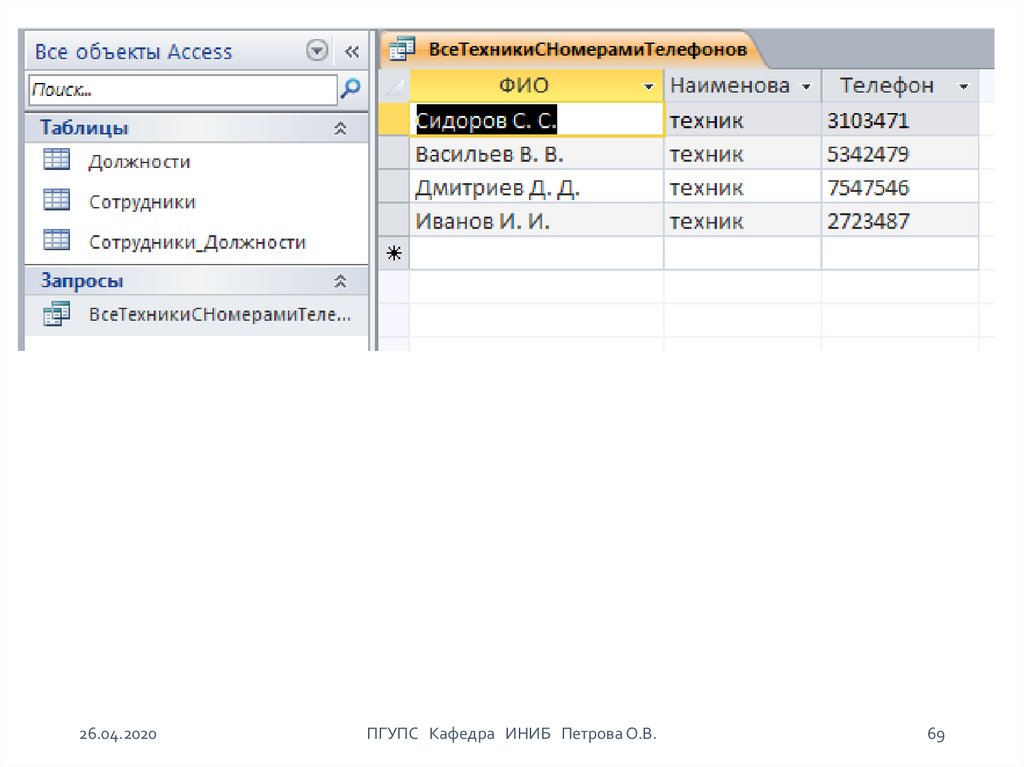
Task: Open the Все объекты Access category dropdown
Action: pyautogui.click(x=317, y=51)
